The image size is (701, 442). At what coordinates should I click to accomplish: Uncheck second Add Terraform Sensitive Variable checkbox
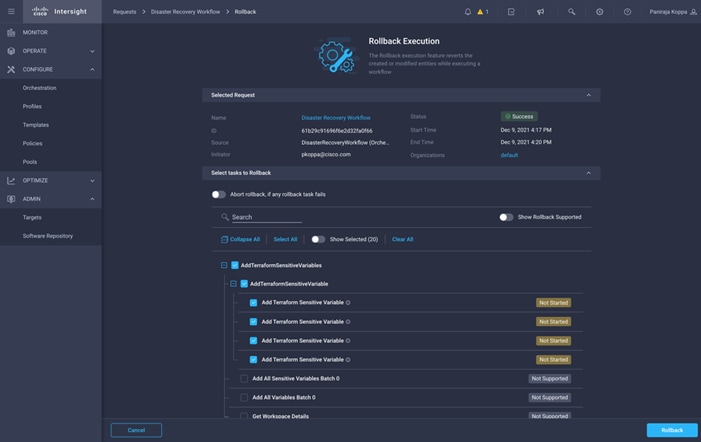[253, 322]
